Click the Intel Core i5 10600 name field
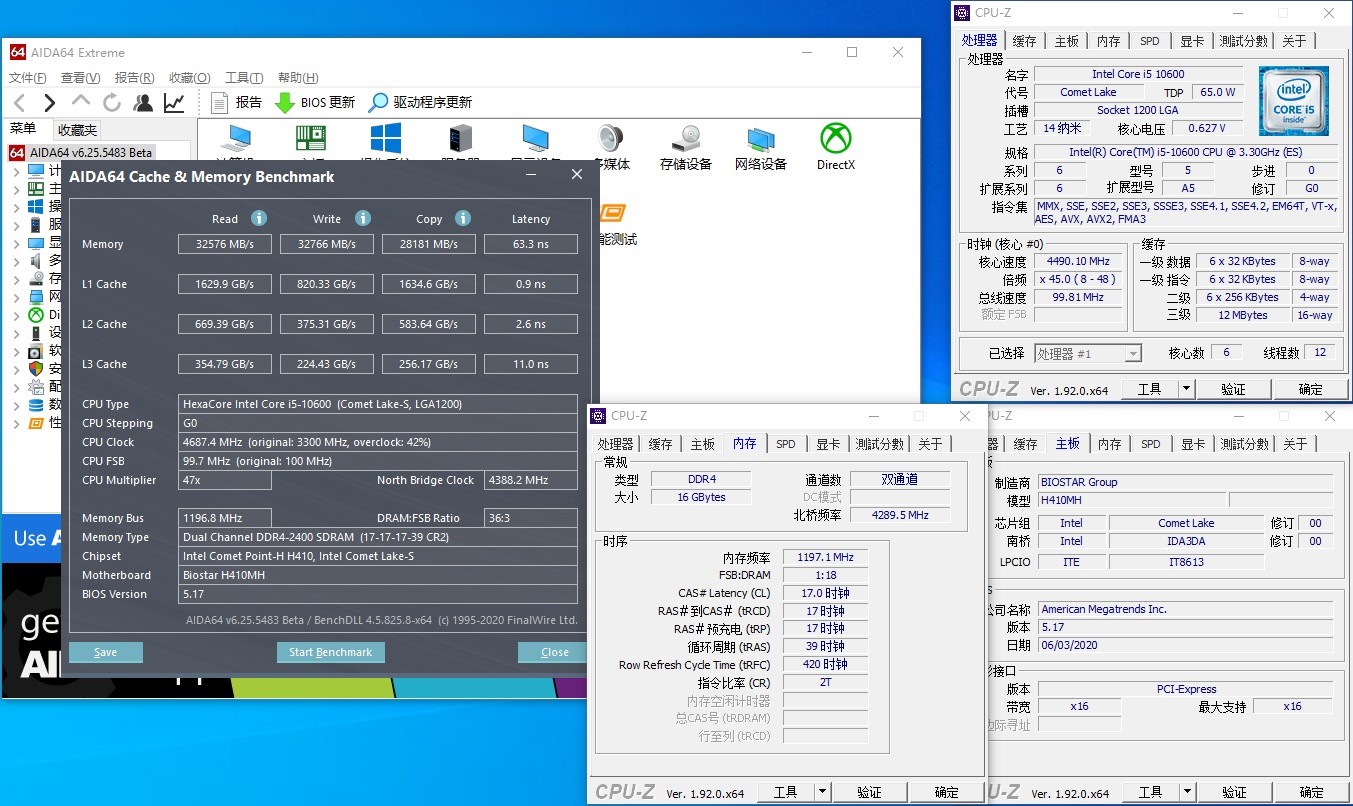 pyautogui.click(x=1138, y=75)
